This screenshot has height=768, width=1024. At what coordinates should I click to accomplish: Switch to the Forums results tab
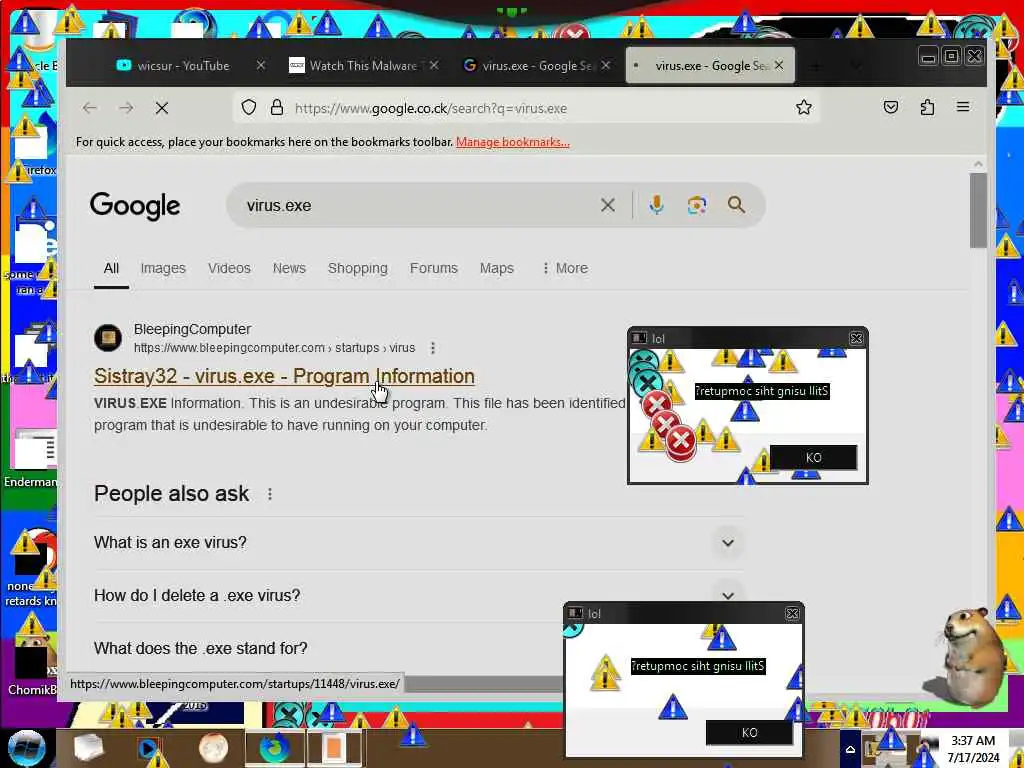(434, 268)
